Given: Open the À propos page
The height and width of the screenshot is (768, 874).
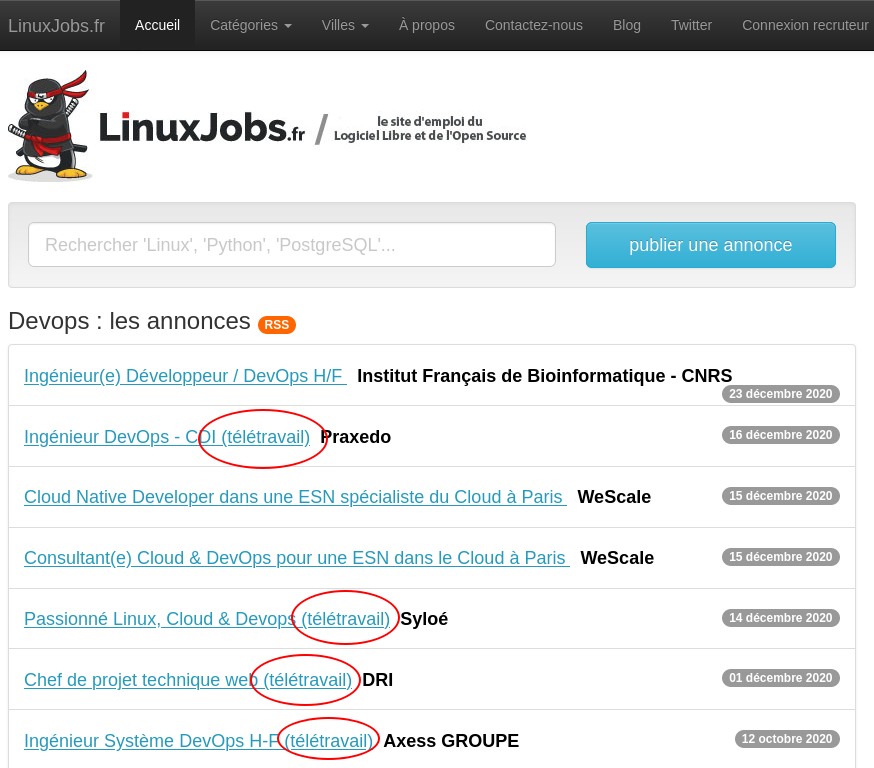Looking at the screenshot, I should (426, 25).
